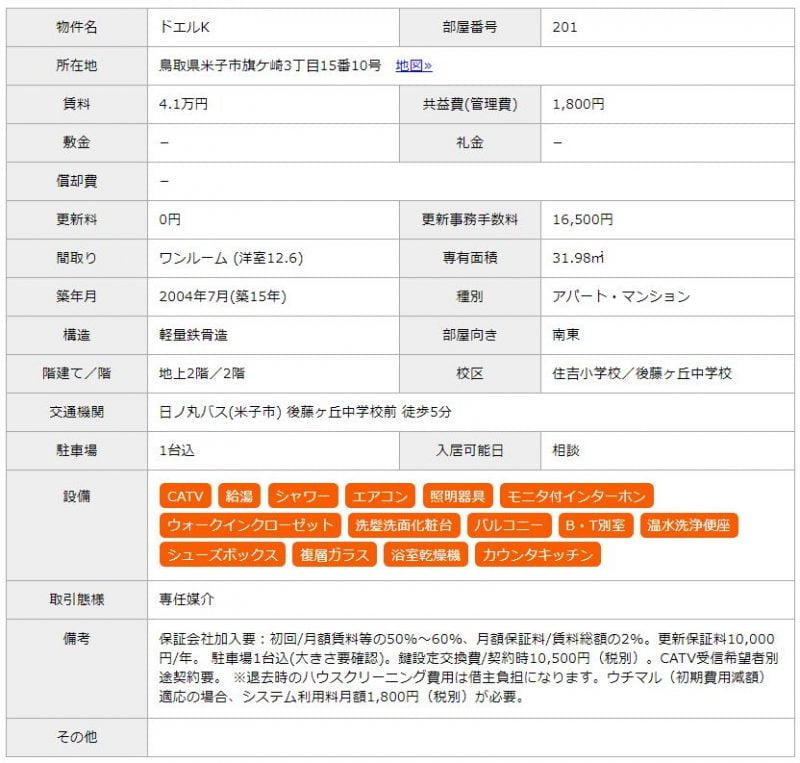Image resolution: width=800 pixels, height=763 pixels.
Task: Click the バルコニー tag
Action: pos(509,525)
